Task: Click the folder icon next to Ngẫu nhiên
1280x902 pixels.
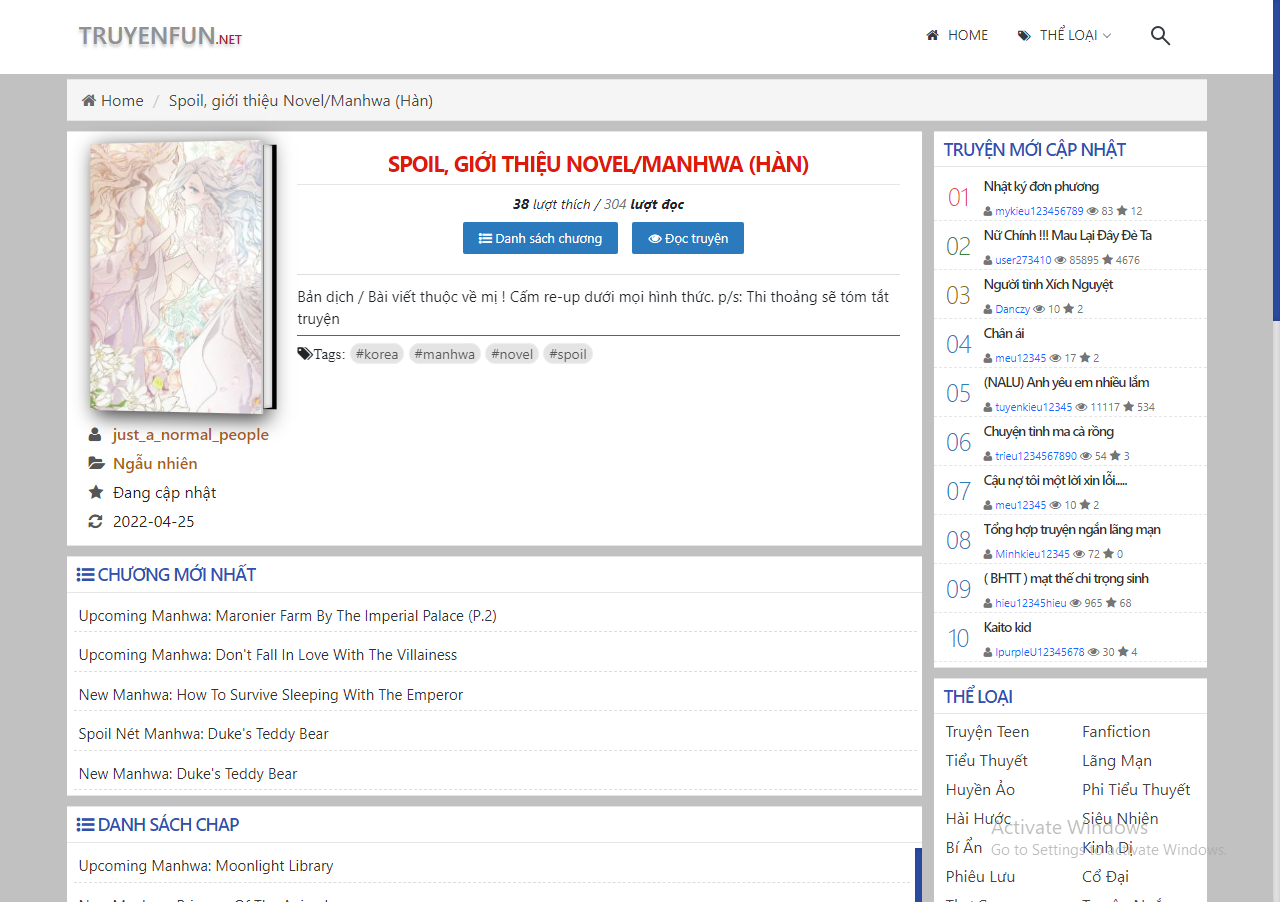Action: (x=96, y=464)
